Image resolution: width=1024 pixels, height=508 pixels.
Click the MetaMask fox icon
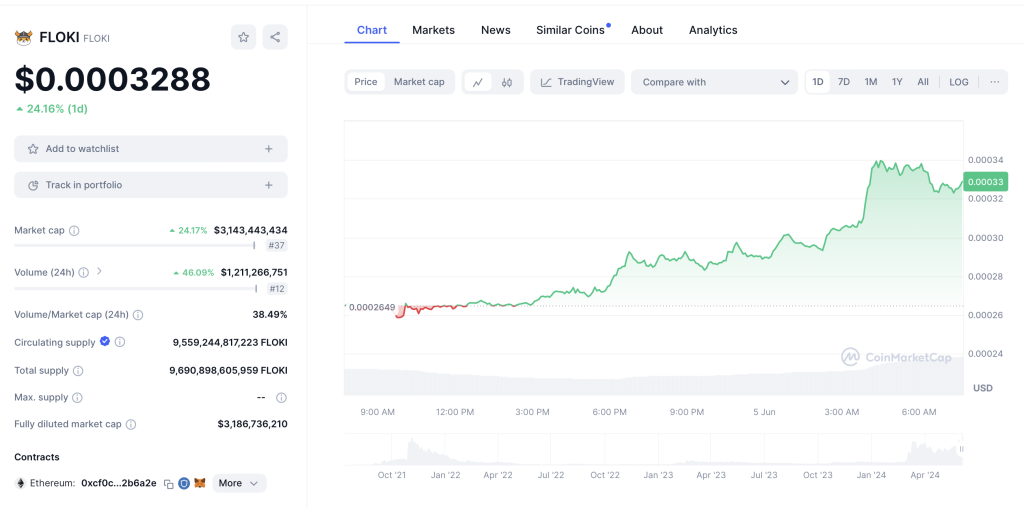(200, 483)
